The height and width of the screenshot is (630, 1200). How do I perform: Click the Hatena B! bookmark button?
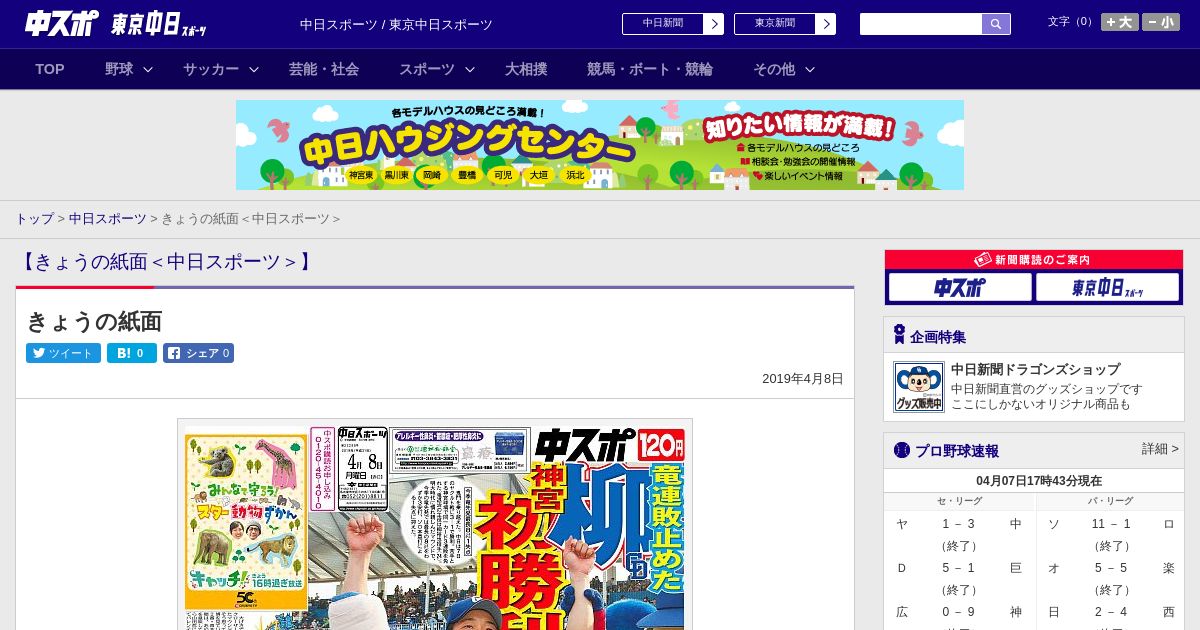coord(132,353)
